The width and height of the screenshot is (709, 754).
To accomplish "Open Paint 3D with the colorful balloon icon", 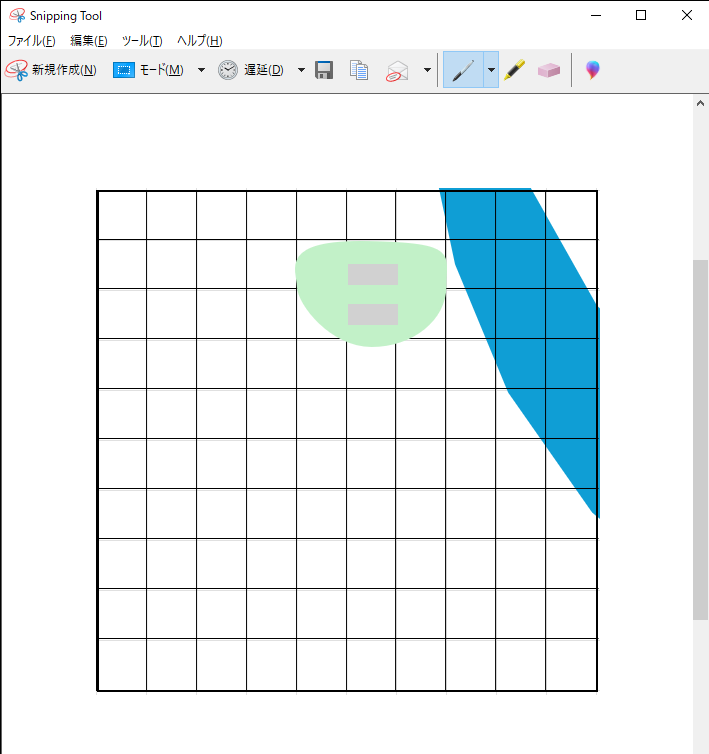I will (593, 70).
